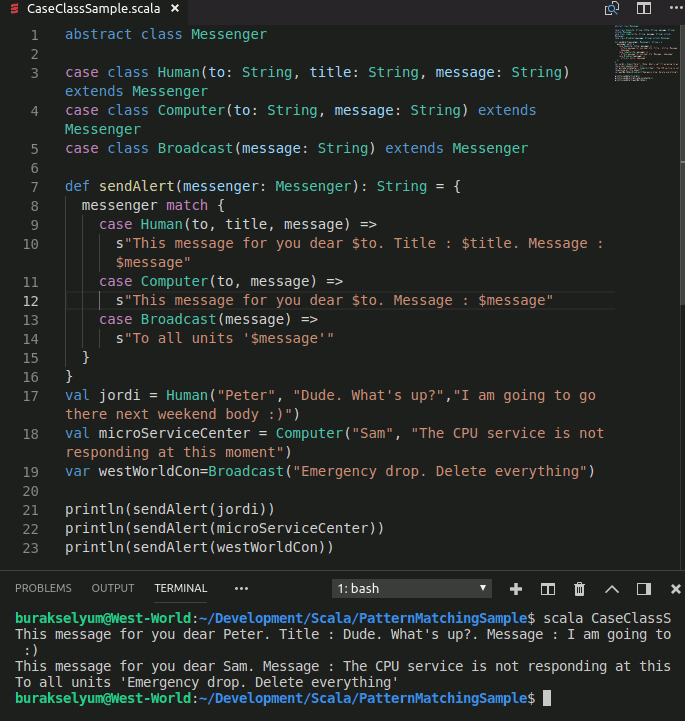Screen dimensions: 685x721
Task: Split the terminal pane
Action: click(x=548, y=589)
